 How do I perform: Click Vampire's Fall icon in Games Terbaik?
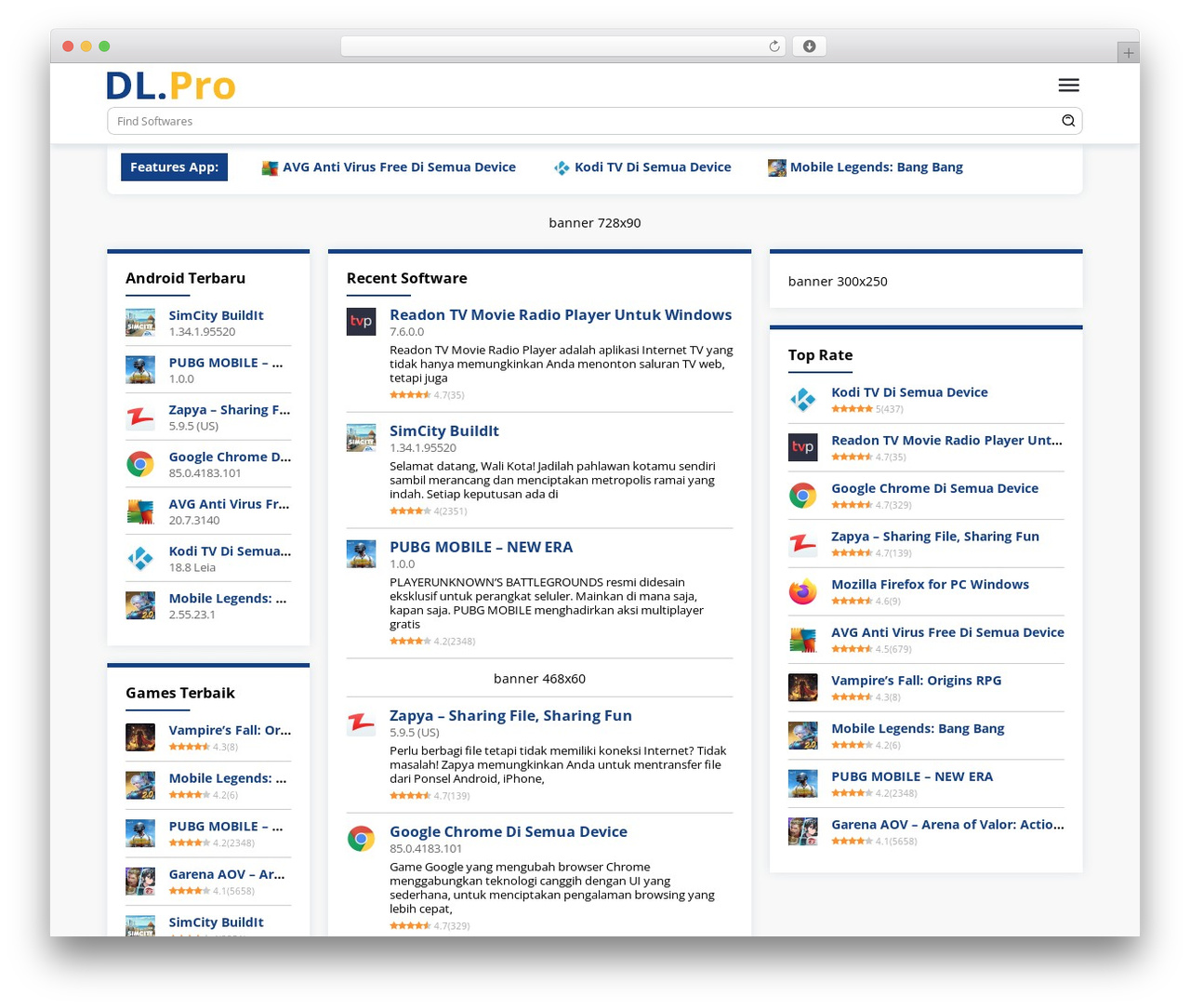click(x=140, y=737)
